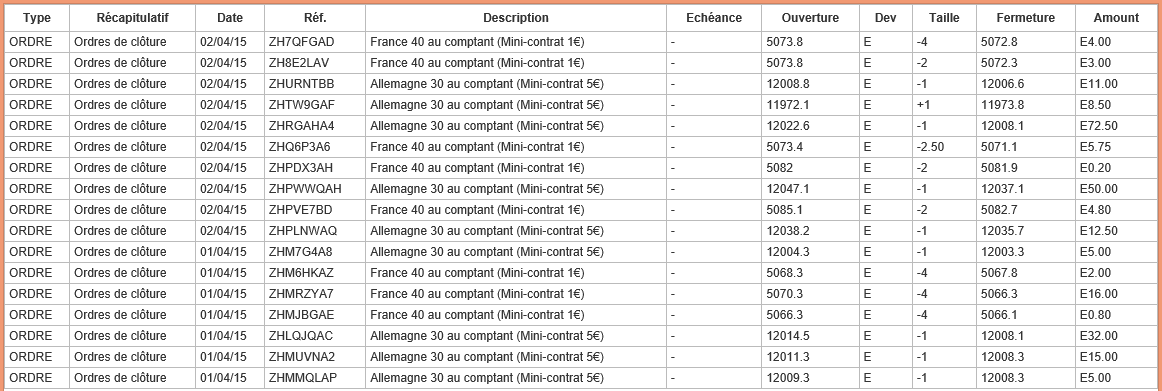Click the Type column header
The width and height of the screenshot is (1162, 391).
36,19
